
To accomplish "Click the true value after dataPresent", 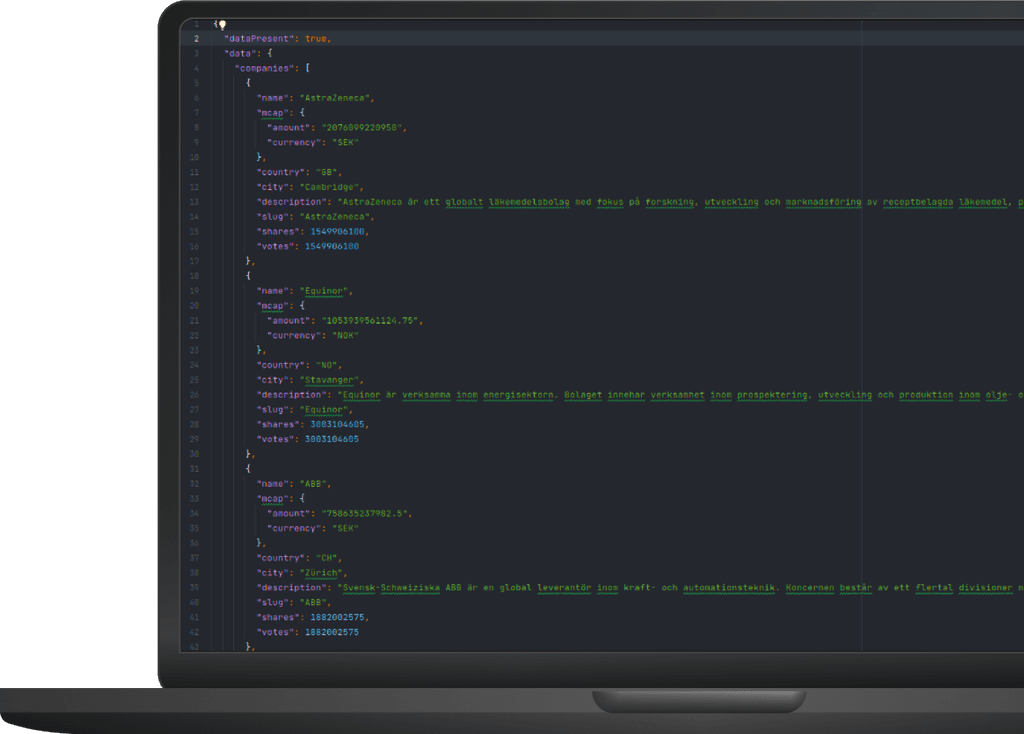I will coord(316,39).
